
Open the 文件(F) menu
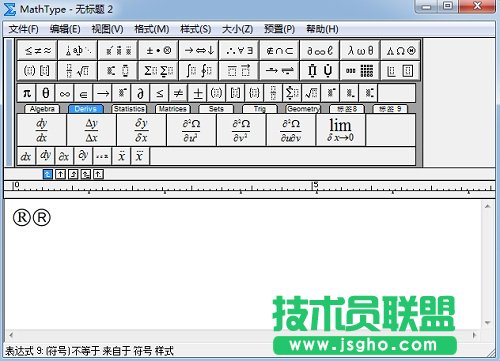pos(23,29)
